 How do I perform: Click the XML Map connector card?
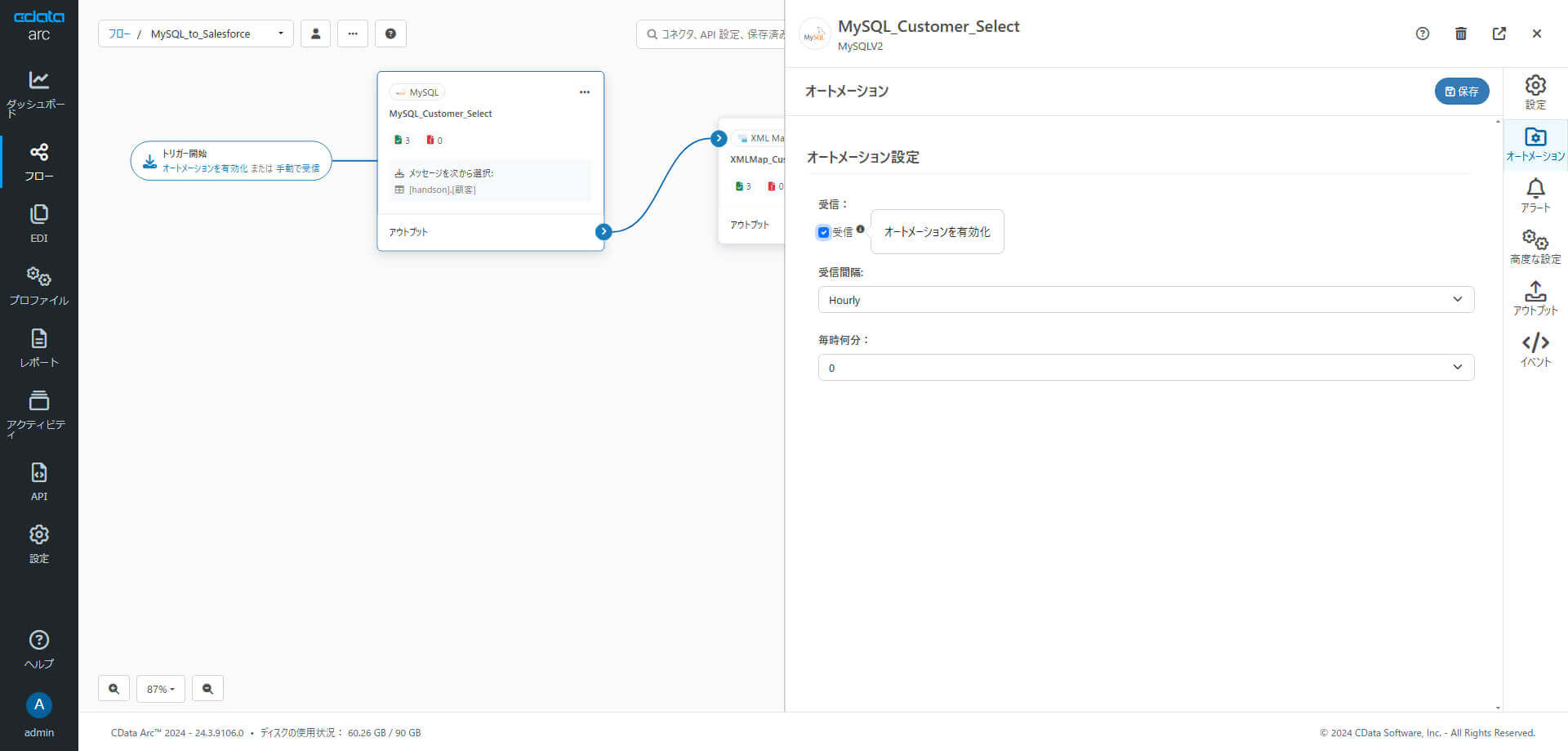coord(751,180)
